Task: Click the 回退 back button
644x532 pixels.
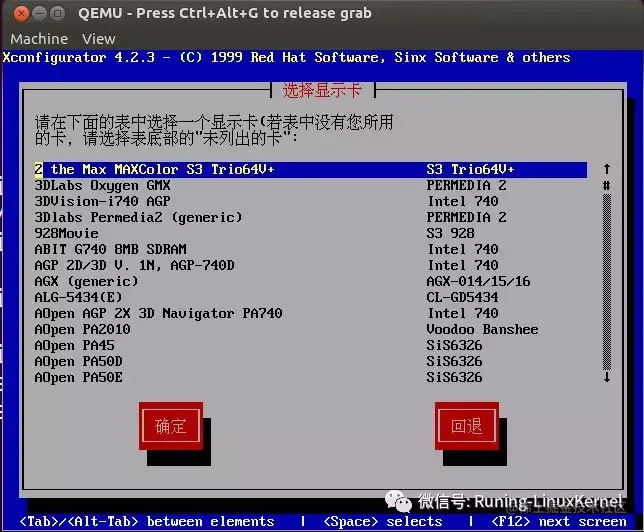Action: point(467,426)
